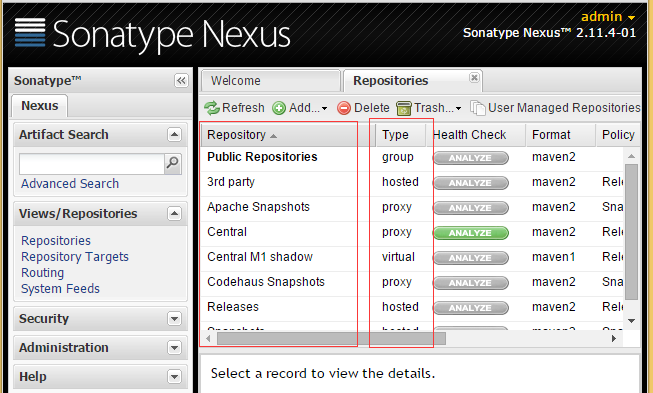Collapse the Sonatype side panel
This screenshot has width=653, height=393.
pos(181,80)
